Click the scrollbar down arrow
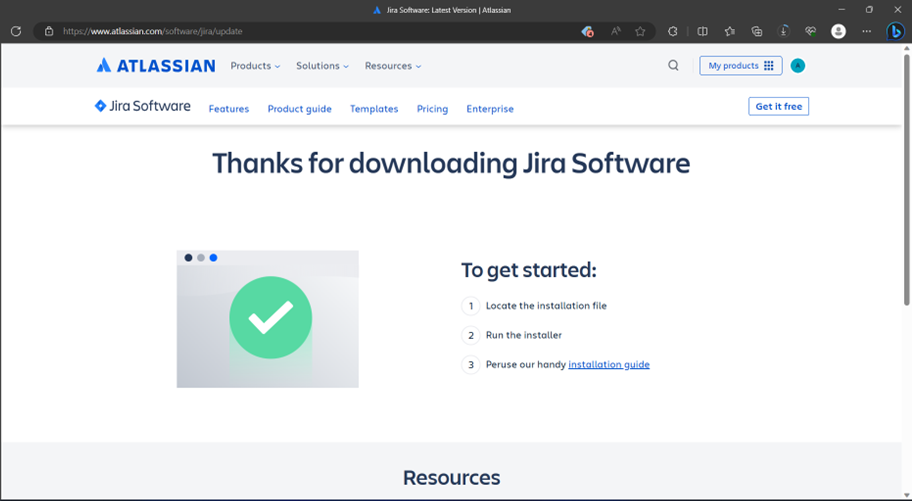This screenshot has width=912, height=501. (x=906, y=495)
